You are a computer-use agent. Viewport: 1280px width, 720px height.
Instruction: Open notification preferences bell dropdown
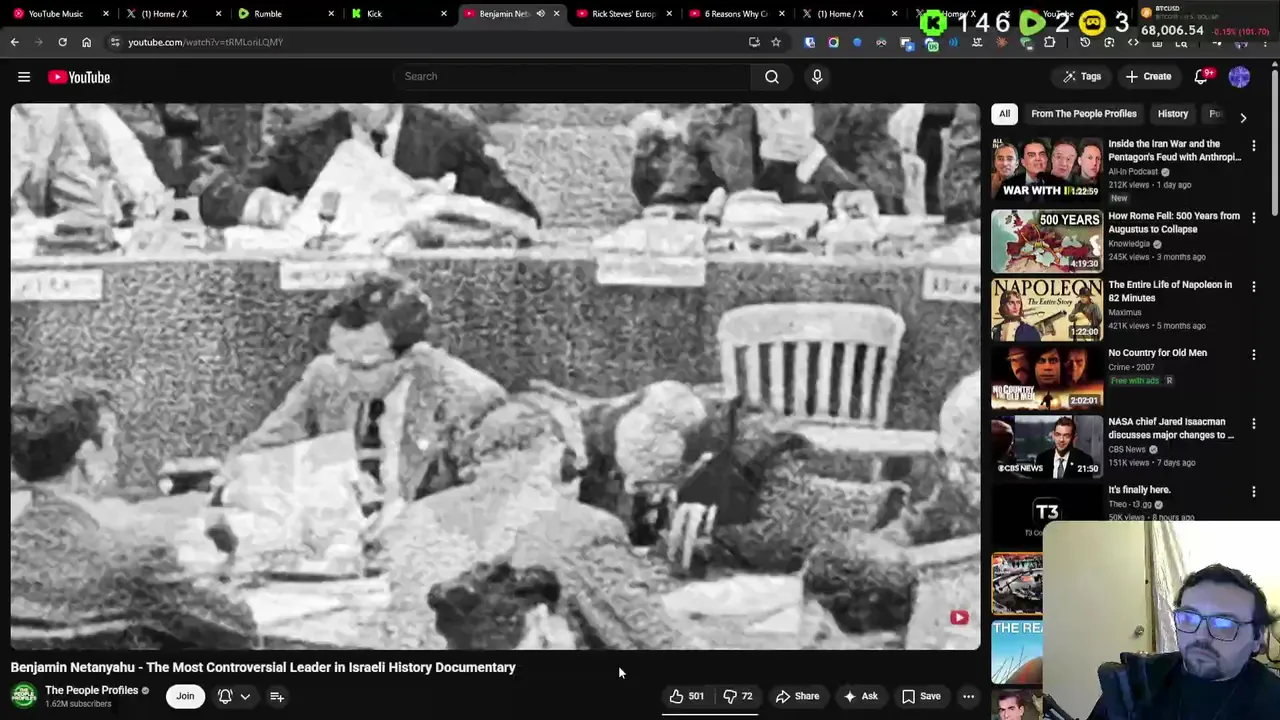[233, 696]
